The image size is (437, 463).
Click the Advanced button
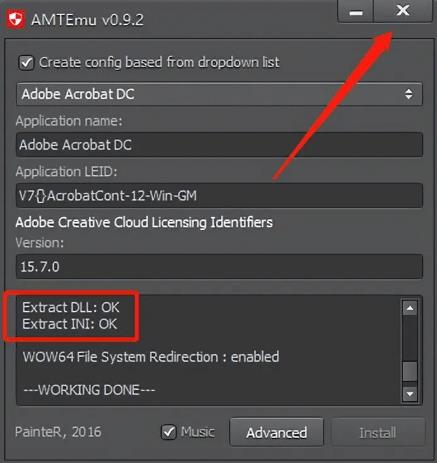tap(277, 432)
